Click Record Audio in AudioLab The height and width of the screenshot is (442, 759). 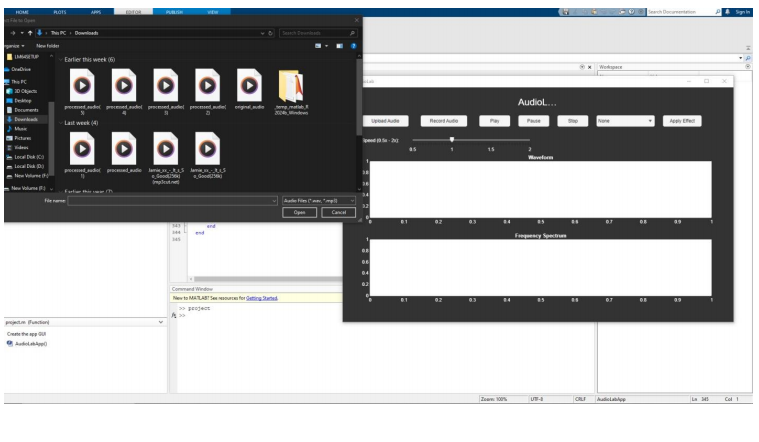444,121
